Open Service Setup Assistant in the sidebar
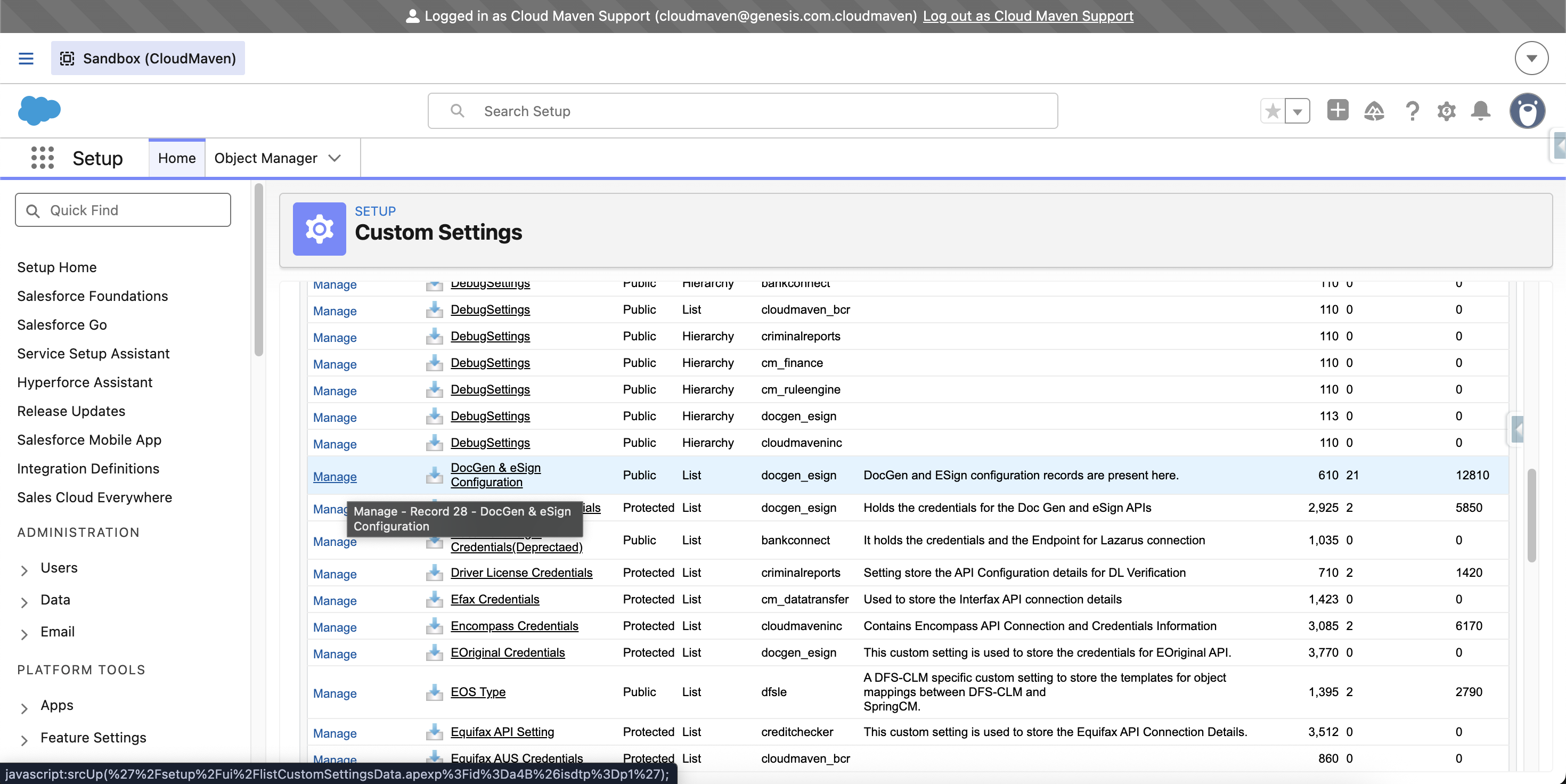The image size is (1566, 784). point(93,354)
